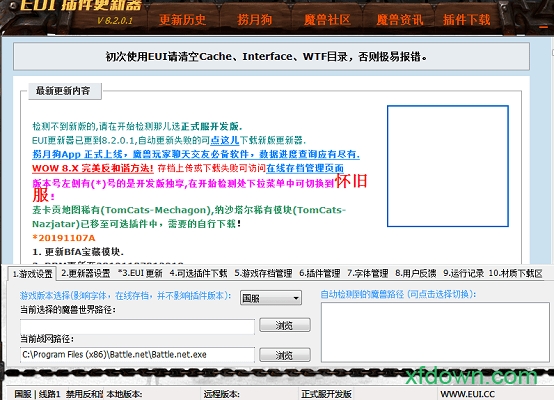554x400 pixels.
Task: Switch to the 9.运行记录 tab
Action: 464,273
